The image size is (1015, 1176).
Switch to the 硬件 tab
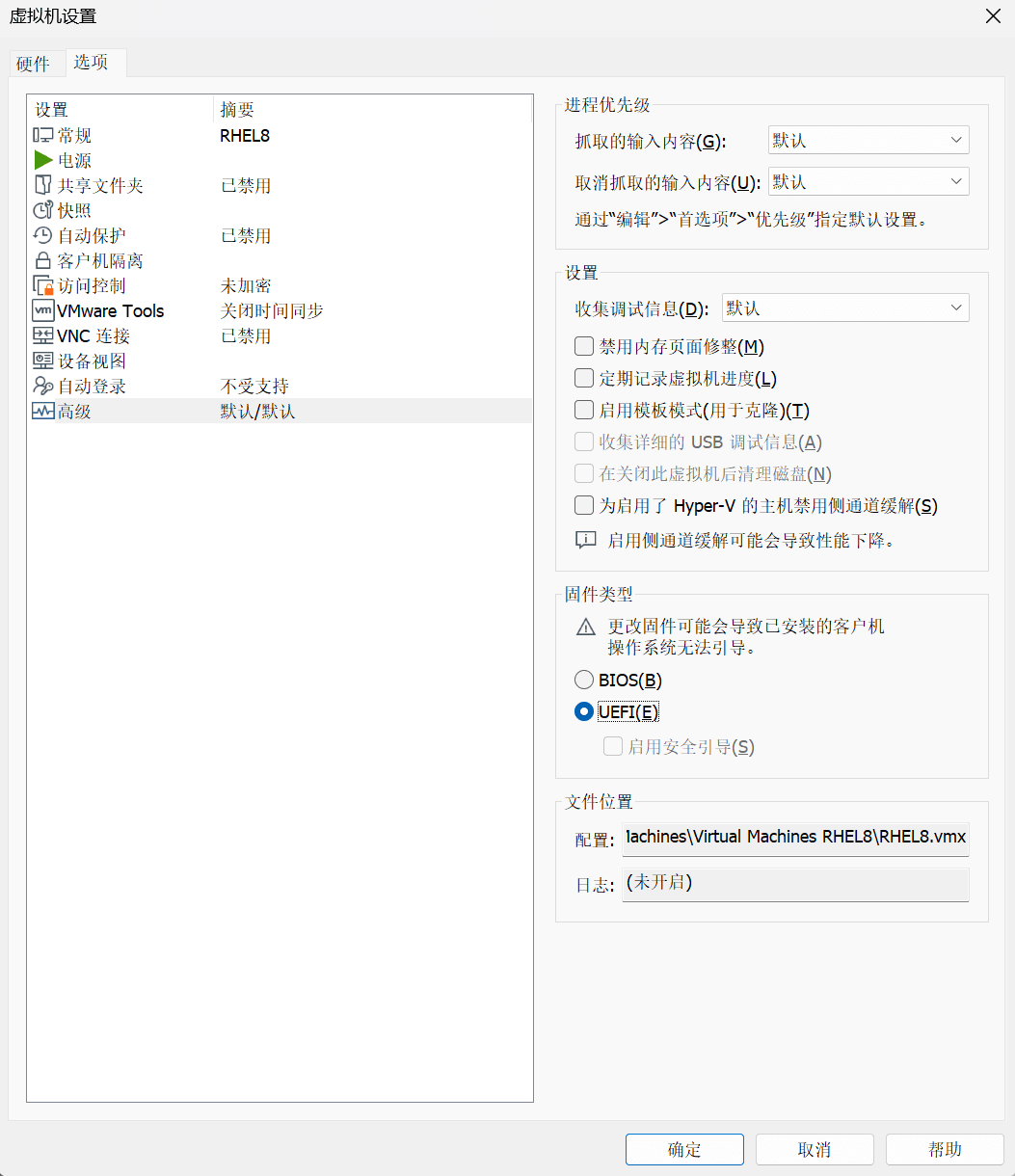click(x=34, y=64)
